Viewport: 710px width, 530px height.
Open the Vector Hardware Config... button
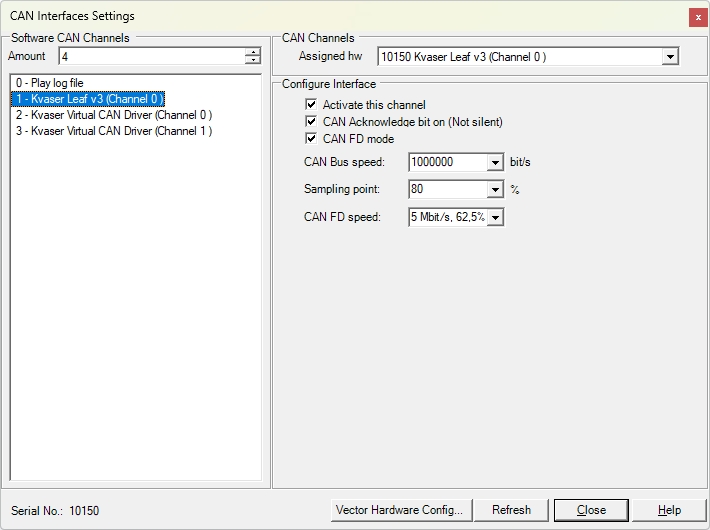click(x=402, y=511)
